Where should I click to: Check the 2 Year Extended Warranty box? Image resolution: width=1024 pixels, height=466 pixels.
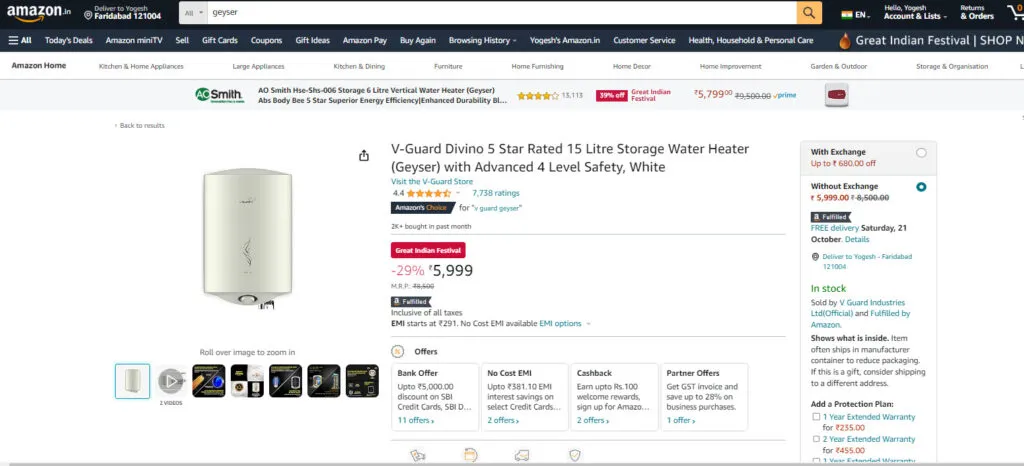click(x=816, y=439)
